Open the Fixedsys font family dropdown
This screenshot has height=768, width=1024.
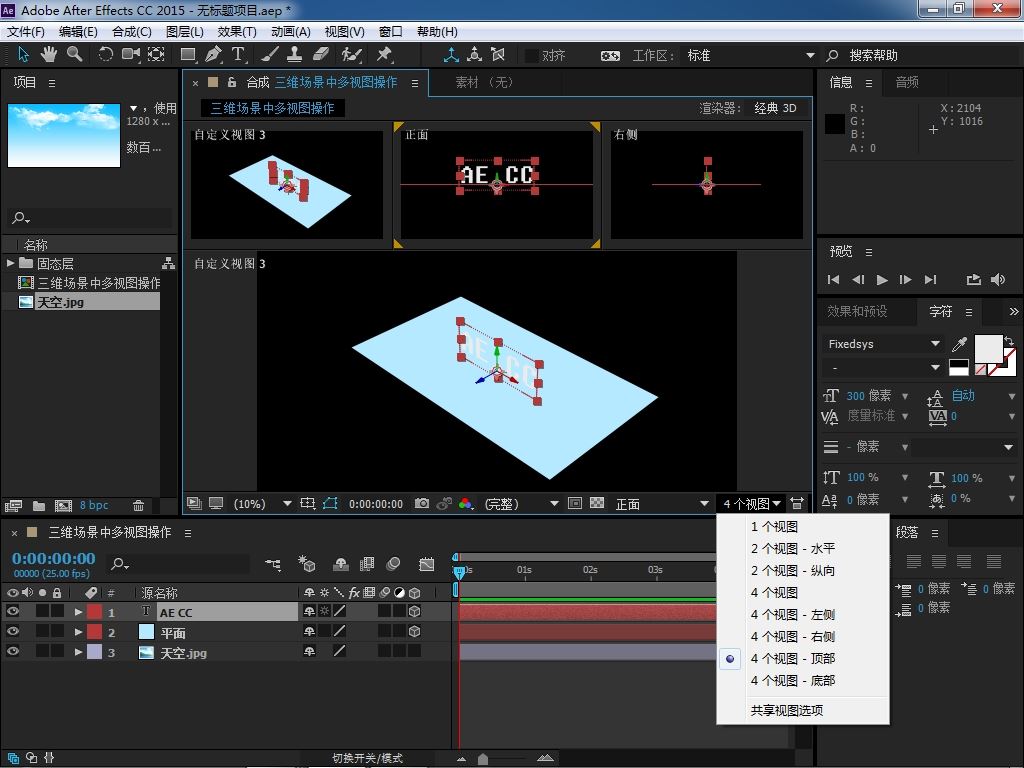click(883, 344)
